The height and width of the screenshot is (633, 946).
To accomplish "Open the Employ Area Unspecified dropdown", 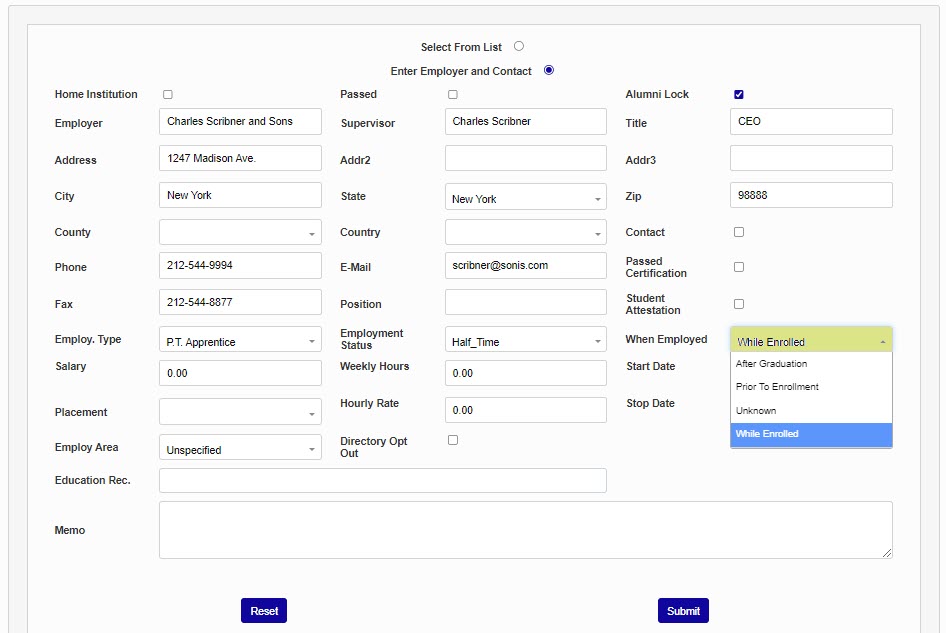I will coord(240,449).
